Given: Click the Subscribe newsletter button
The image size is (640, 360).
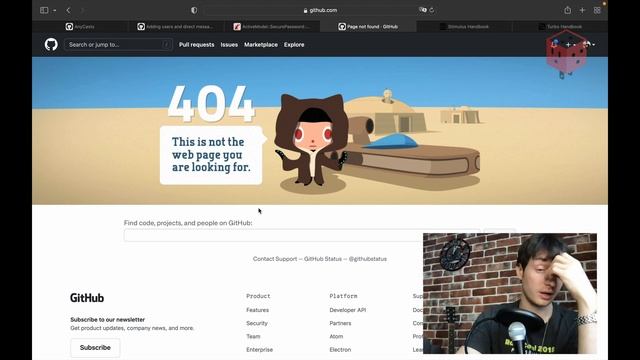Looking at the screenshot, I should (x=95, y=348).
